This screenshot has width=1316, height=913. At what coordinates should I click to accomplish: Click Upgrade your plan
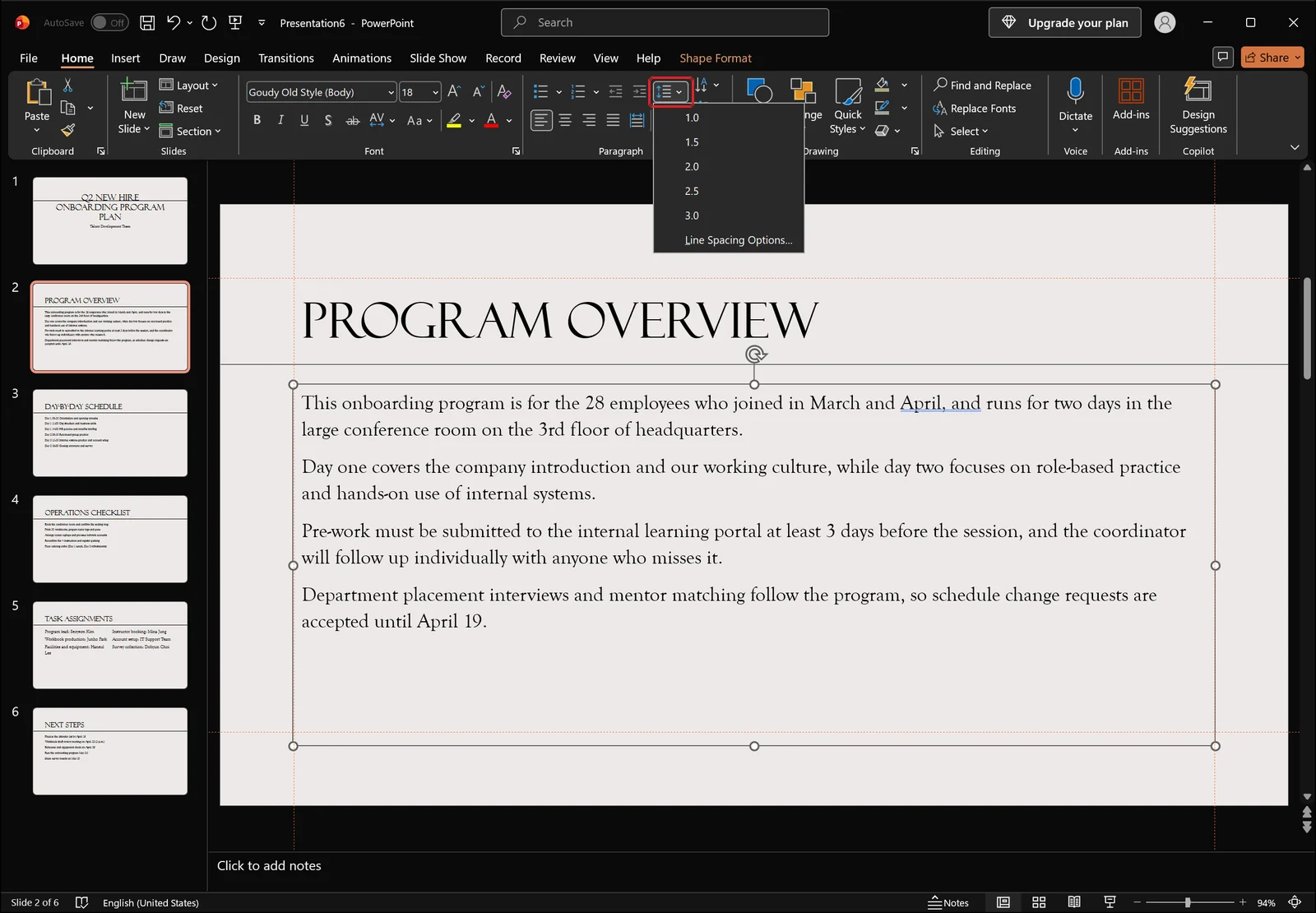click(x=1064, y=23)
